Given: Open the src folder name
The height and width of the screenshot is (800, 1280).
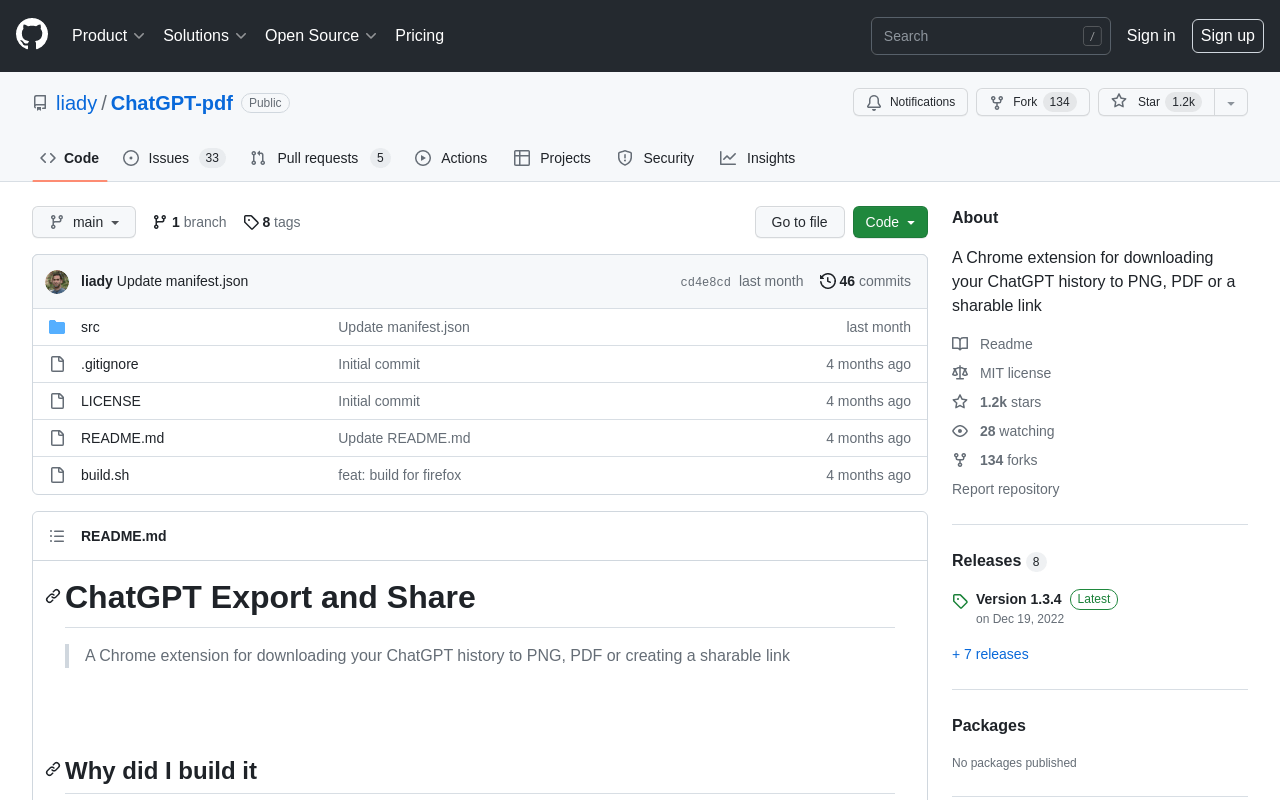Looking at the screenshot, I should pos(90,327).
